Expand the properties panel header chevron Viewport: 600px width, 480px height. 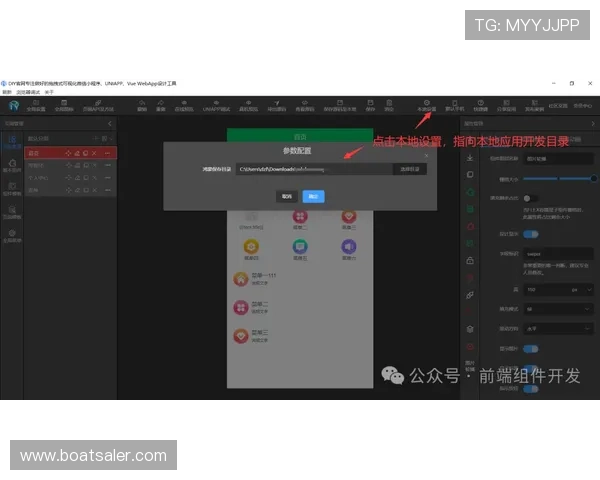click(591, 124)
